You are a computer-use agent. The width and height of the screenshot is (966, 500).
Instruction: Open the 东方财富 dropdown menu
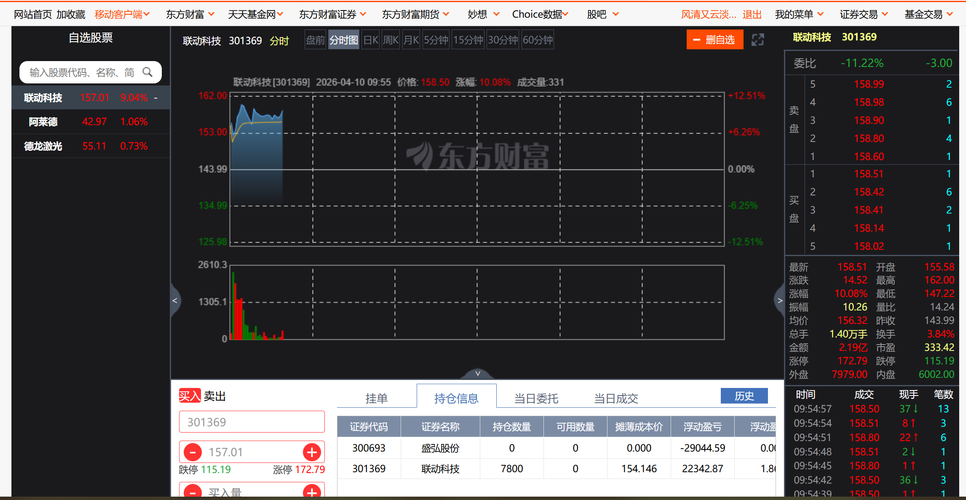click(x=190, y=14)
